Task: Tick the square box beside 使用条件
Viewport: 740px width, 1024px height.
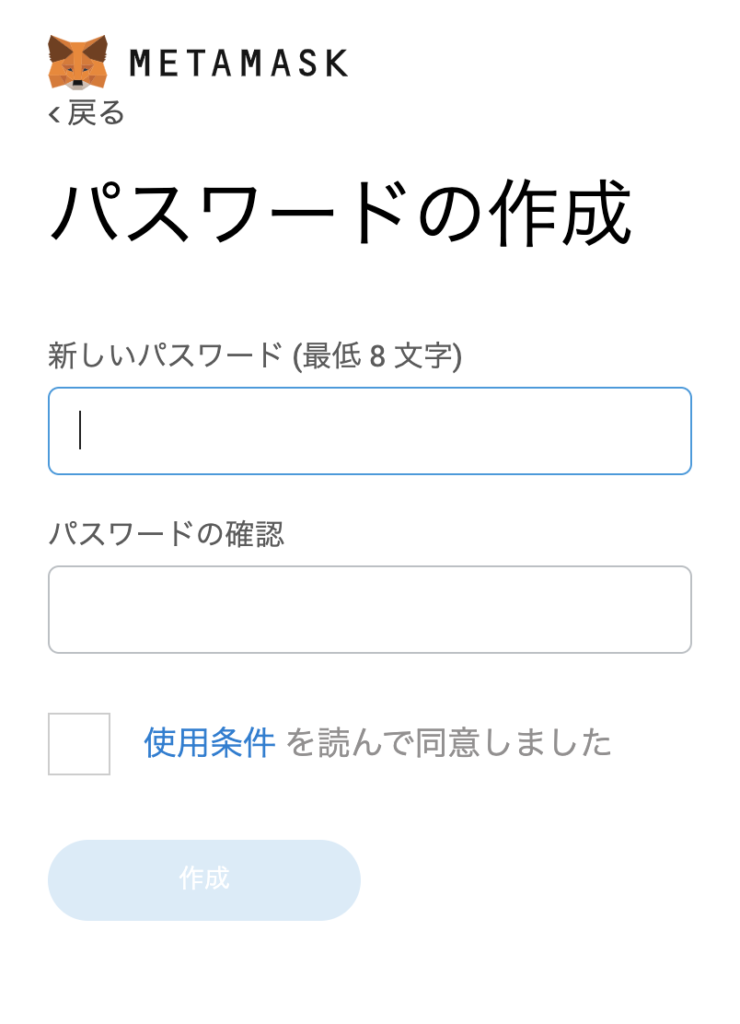Action: (x=79, y=744)
